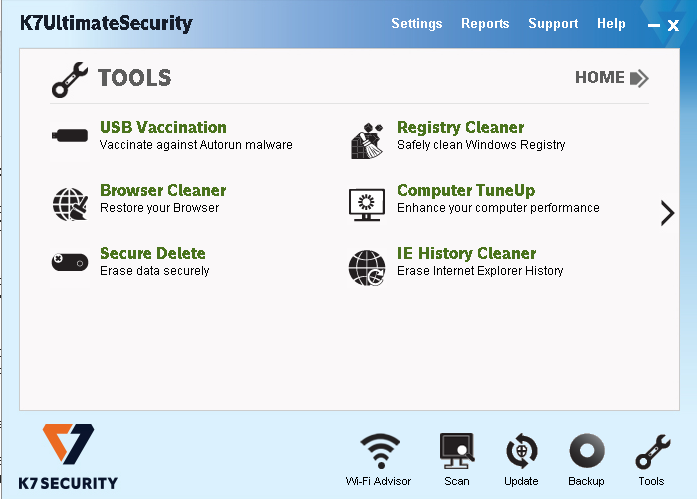Viewport: 697px width, 499px height.
Task: Click the Tools wrench icon in bottom bar
Action: pyautogui.click(x=653, y=451)
